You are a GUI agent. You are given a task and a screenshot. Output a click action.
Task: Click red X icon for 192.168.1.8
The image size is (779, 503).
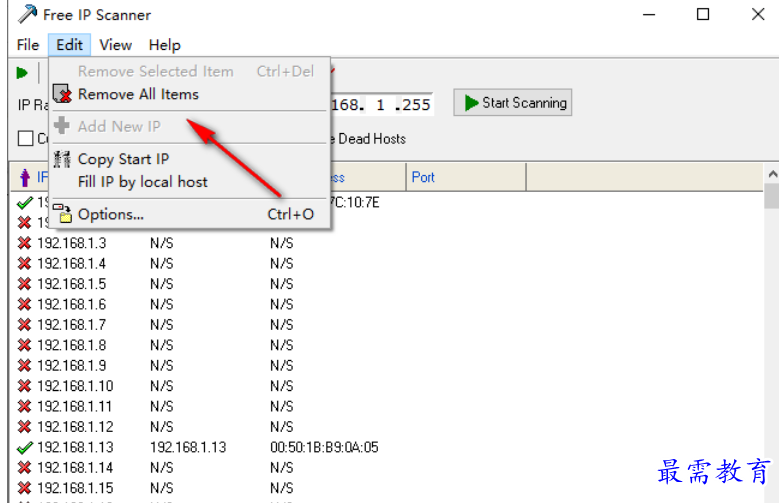point(24,345)
